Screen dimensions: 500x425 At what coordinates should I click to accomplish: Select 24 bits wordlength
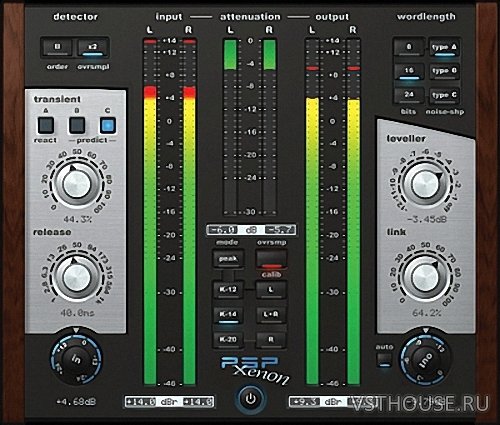[x=409, y=96]
